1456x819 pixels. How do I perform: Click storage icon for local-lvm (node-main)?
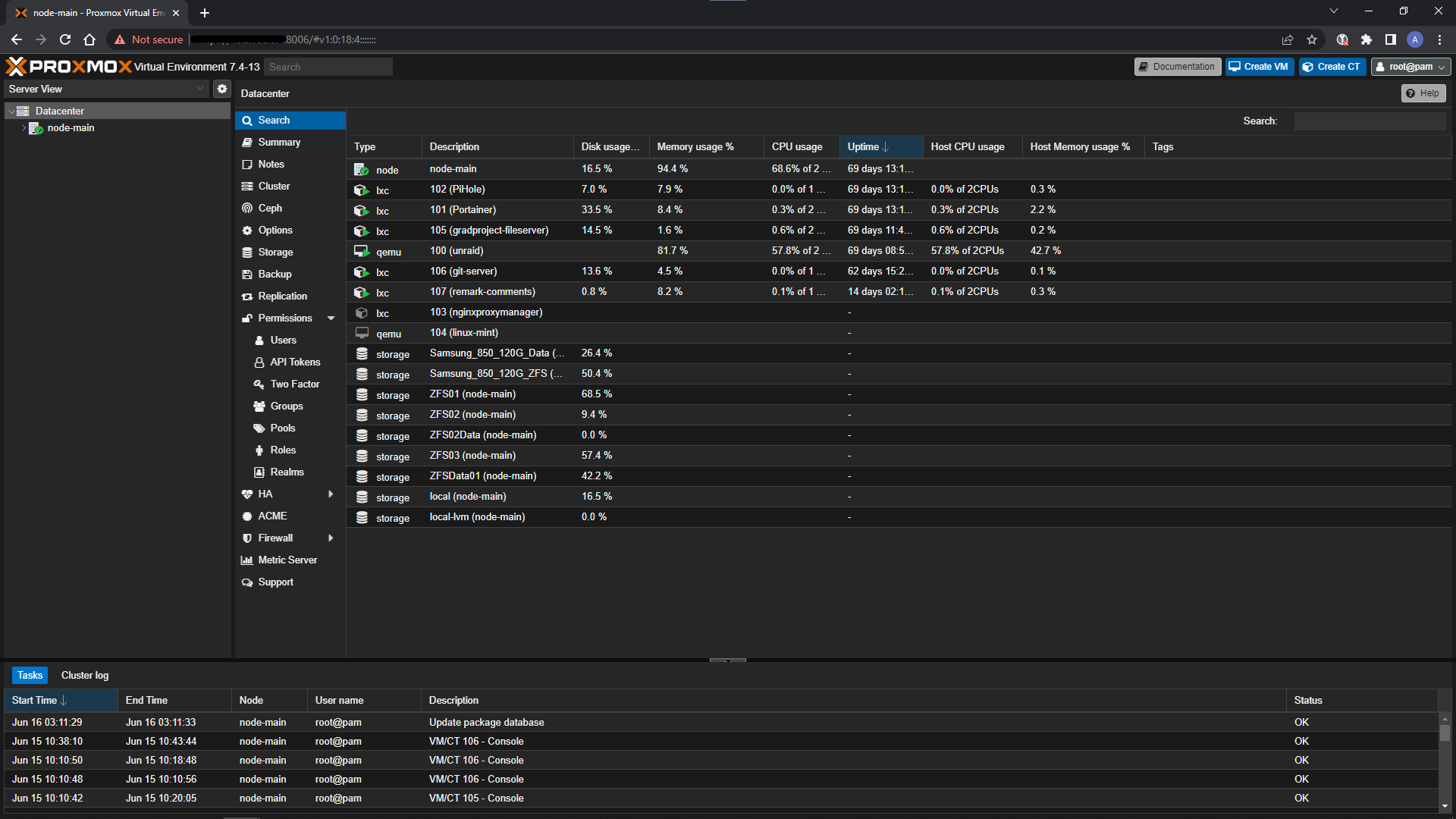tap(362, 518)
